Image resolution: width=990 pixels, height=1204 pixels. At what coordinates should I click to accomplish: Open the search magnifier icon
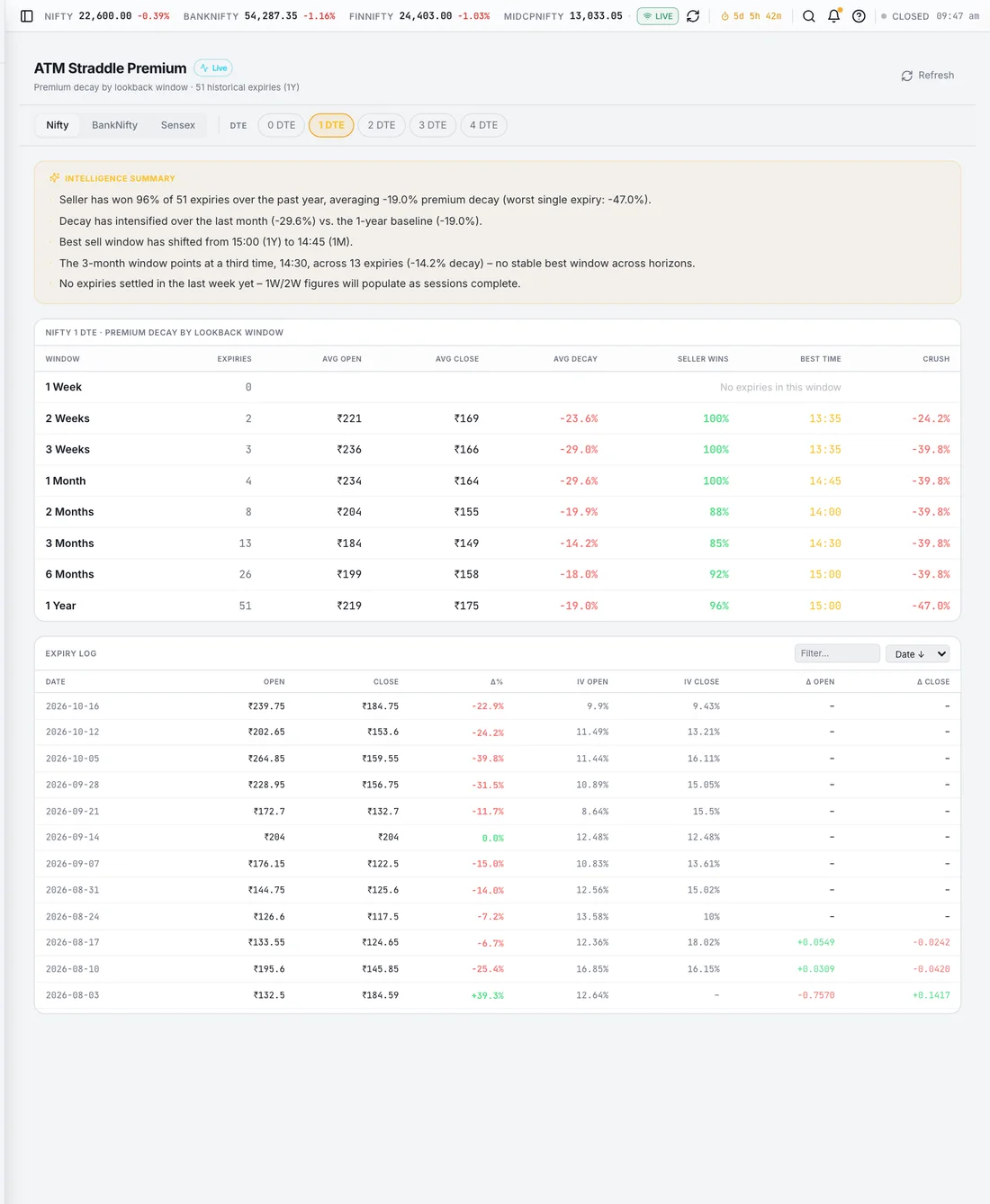click(809, 16)
